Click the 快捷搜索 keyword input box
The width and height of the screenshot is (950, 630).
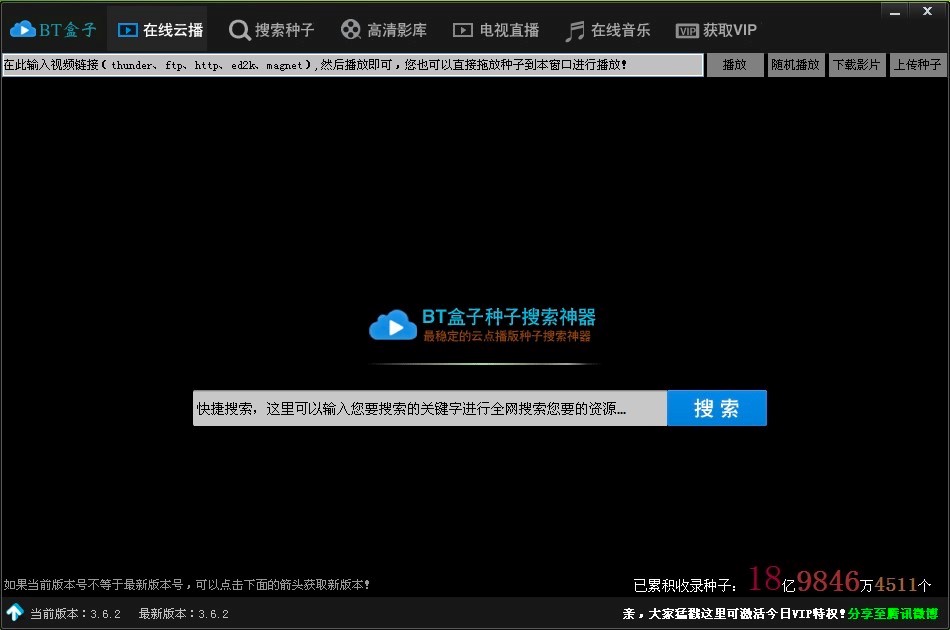coord(430,408)
